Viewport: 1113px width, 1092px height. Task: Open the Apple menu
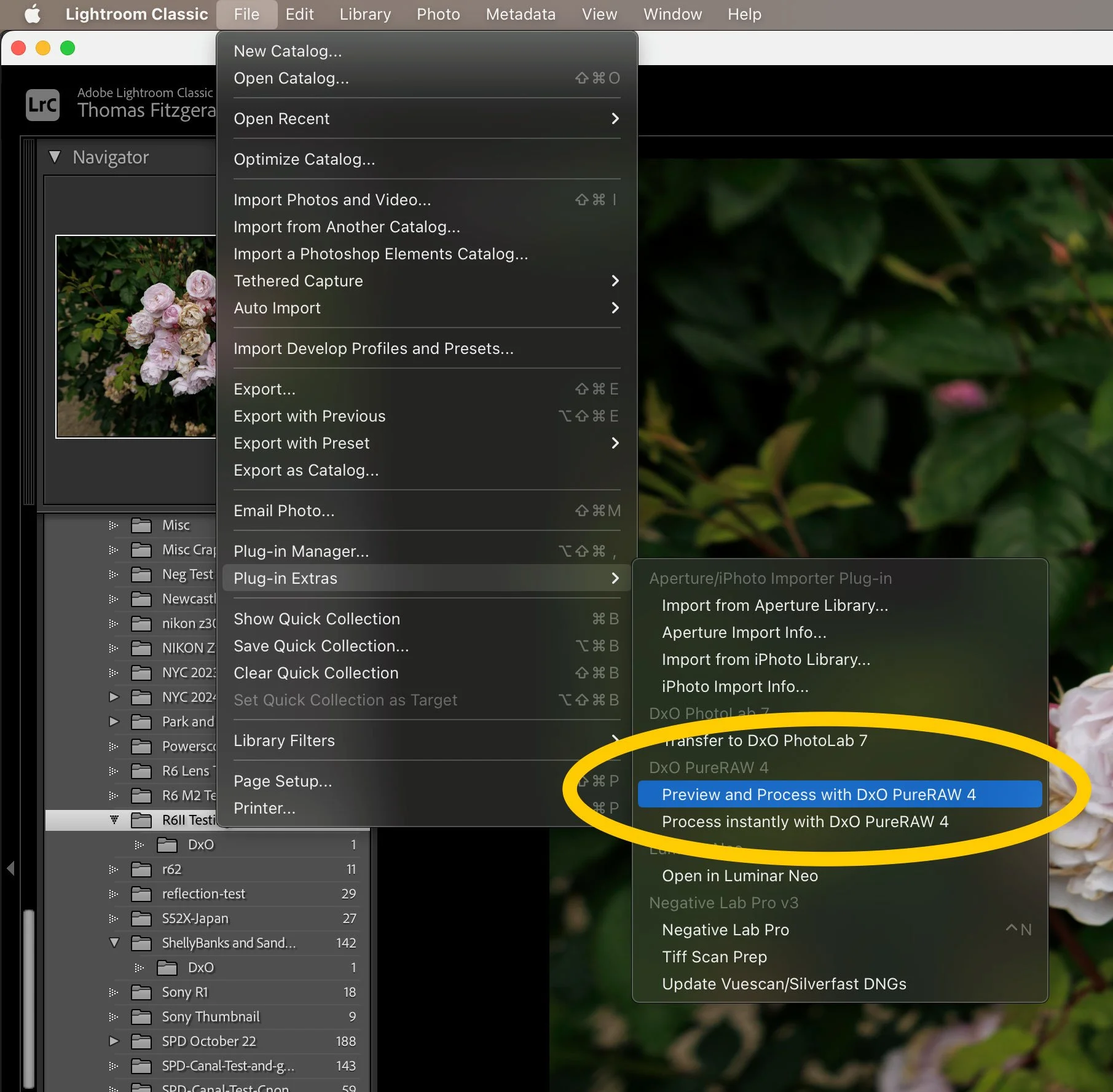pos(32,14)
